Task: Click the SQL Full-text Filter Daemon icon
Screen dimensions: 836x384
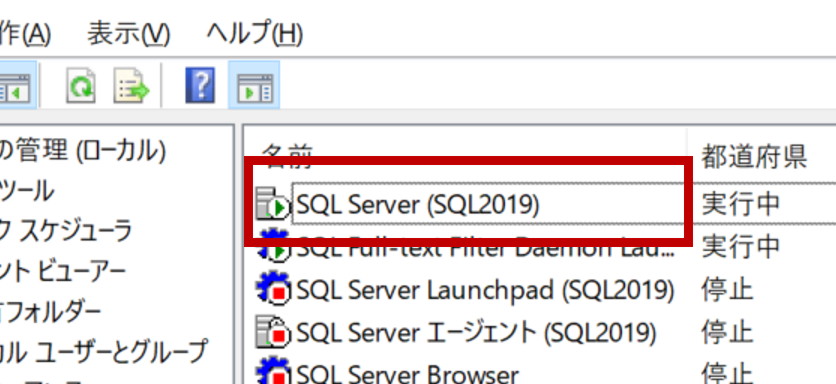Action: tap(274, 246)
